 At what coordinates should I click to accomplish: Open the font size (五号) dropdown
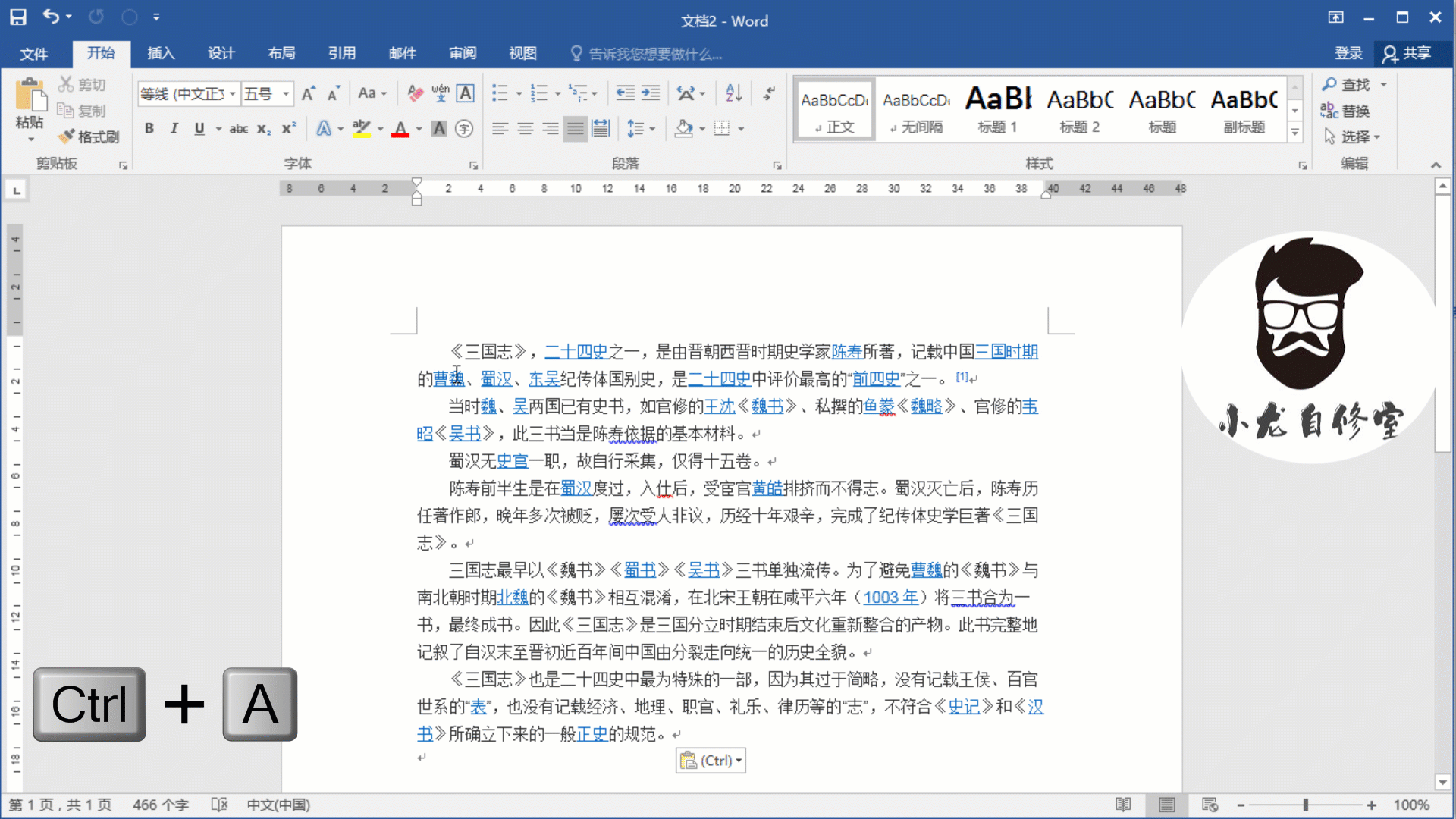coord(286,93)
